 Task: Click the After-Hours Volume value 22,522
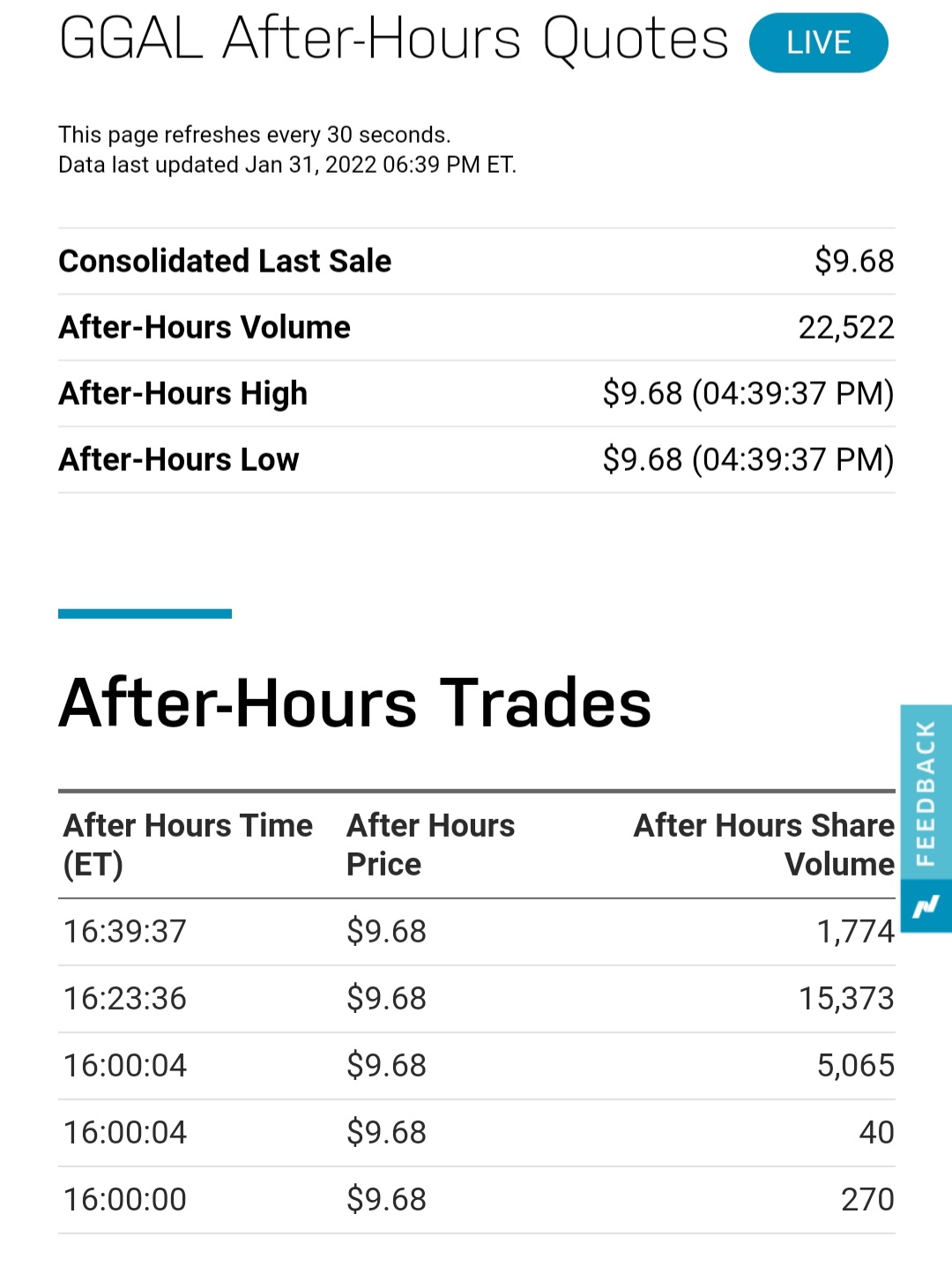846,327
